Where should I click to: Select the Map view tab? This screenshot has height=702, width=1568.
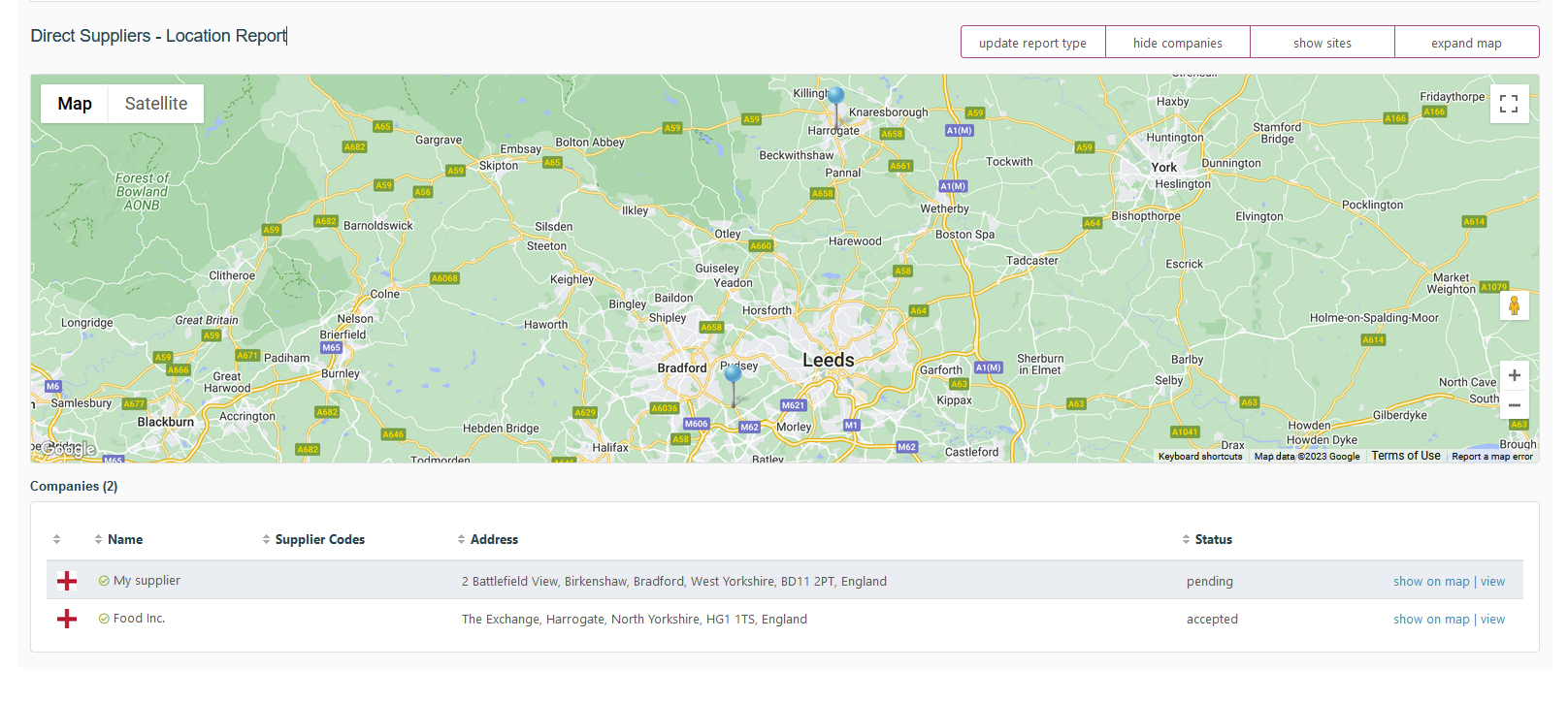[x=75, y=104]
